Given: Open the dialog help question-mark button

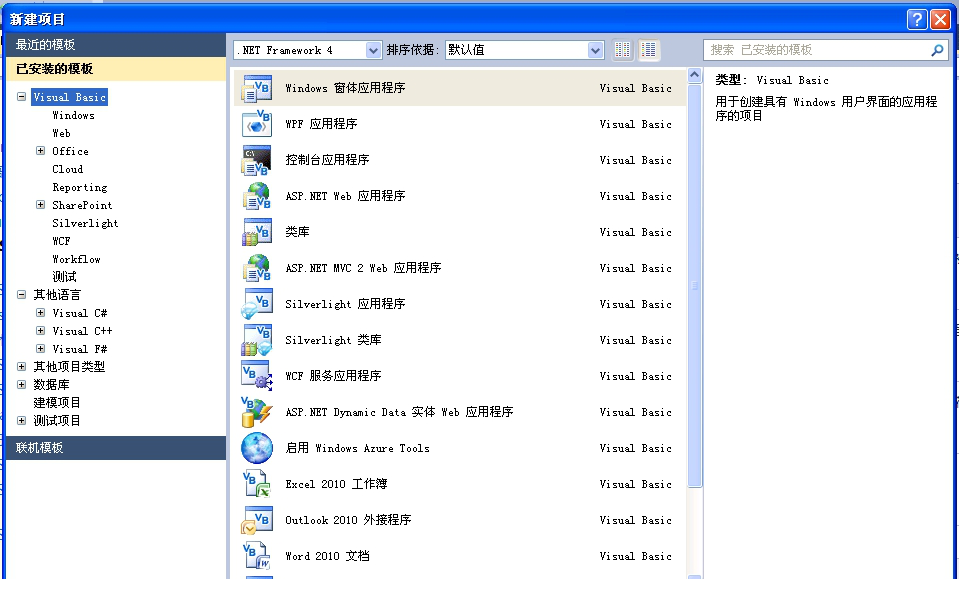Looking at the screenshot, I should tap(916, 20).
